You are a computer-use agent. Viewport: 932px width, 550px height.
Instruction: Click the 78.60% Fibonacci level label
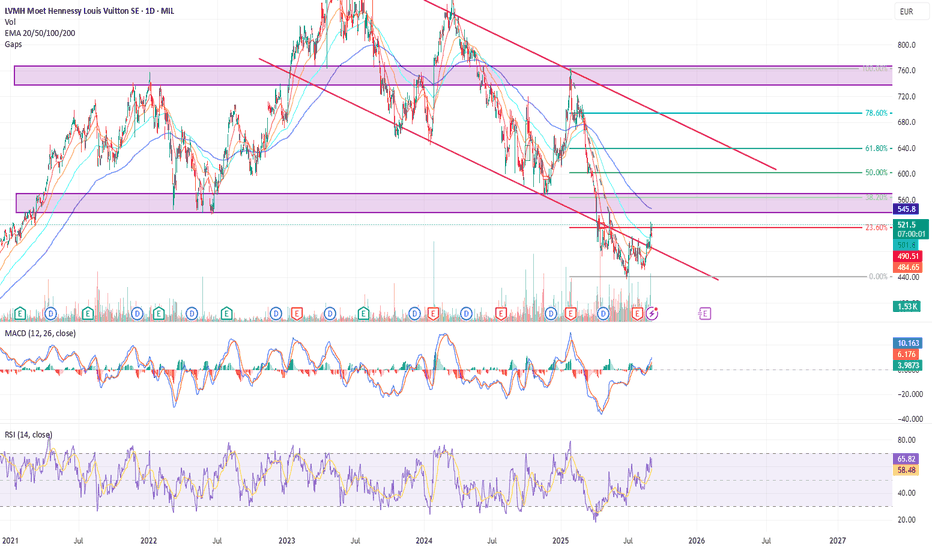[876, 113]
